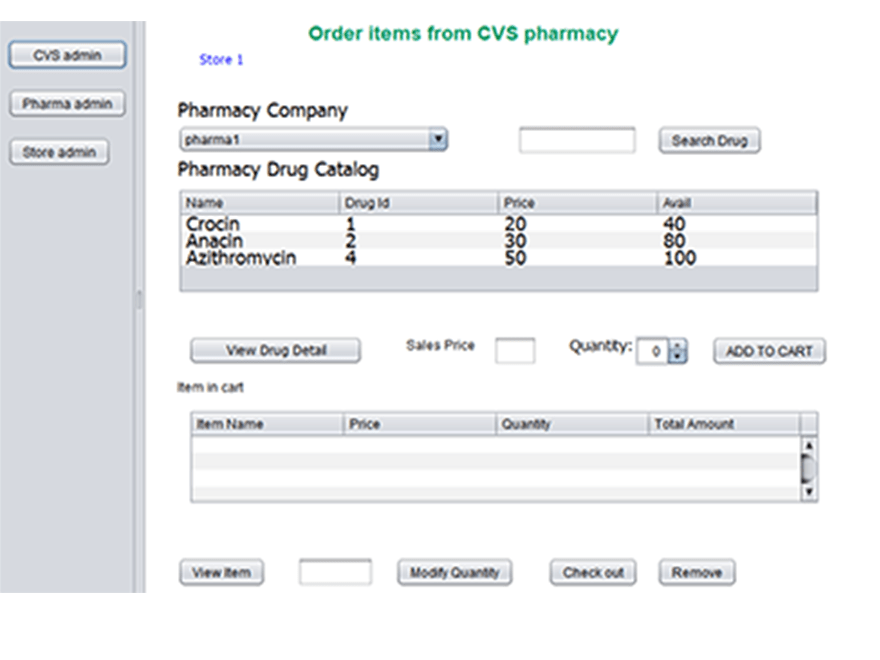Click the Pharma admin sidebar button

pos(66,104)
